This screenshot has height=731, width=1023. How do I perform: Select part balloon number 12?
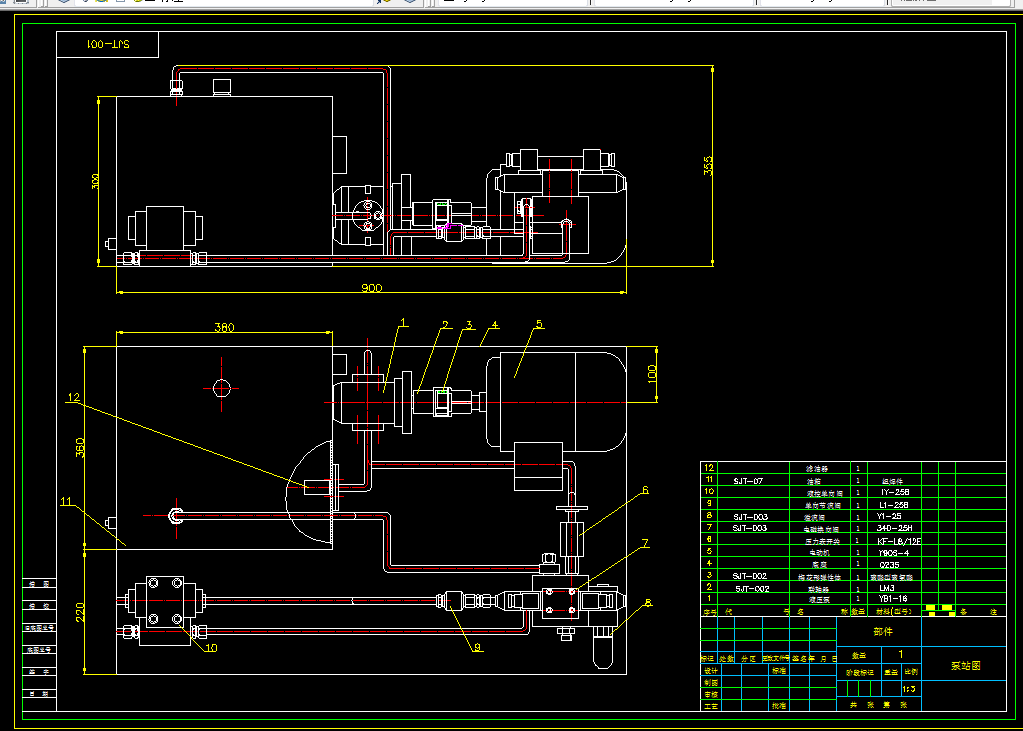[x=73, y=397]
